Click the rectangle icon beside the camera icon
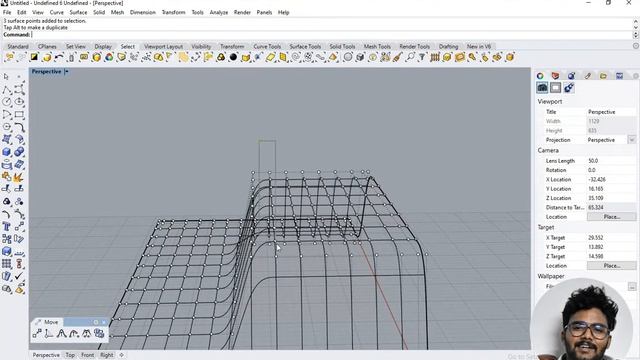640x360 pixels. click(556, 87)
